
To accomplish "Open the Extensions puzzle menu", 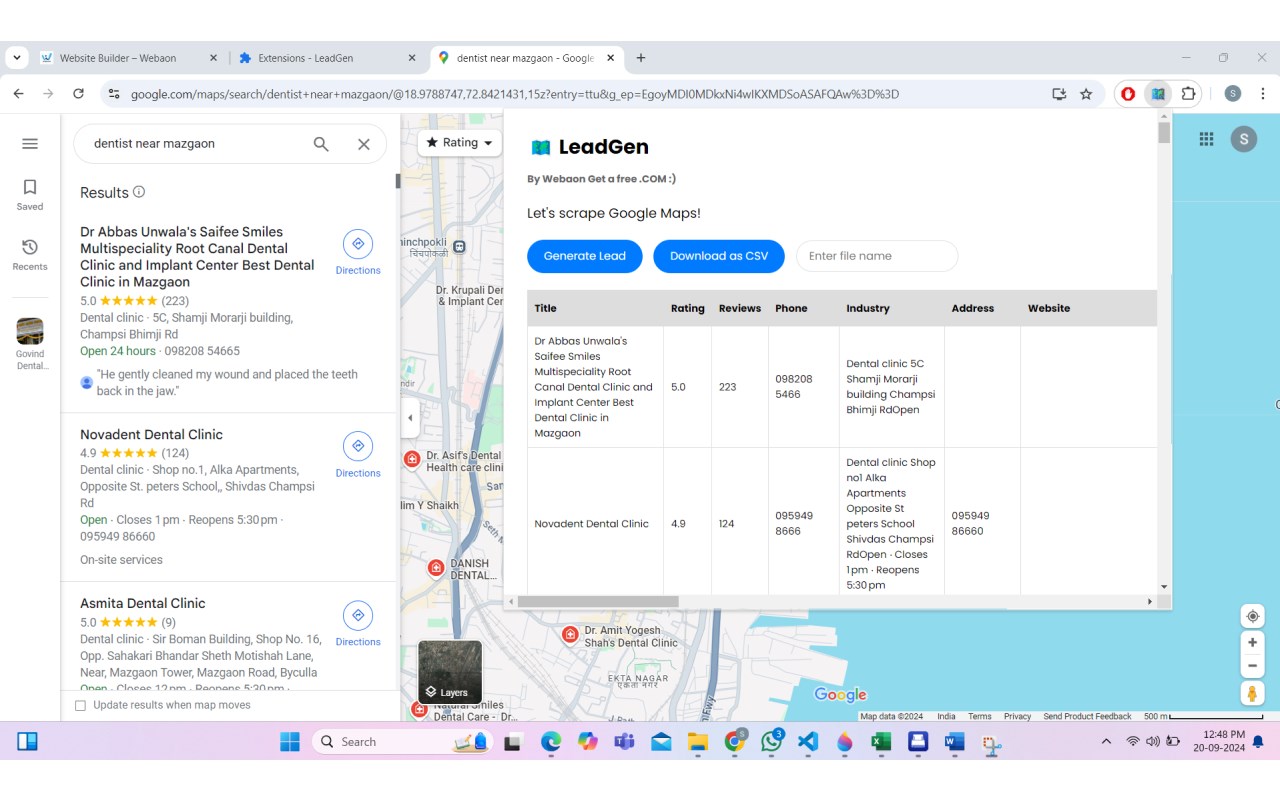I will coord(1188,94).
